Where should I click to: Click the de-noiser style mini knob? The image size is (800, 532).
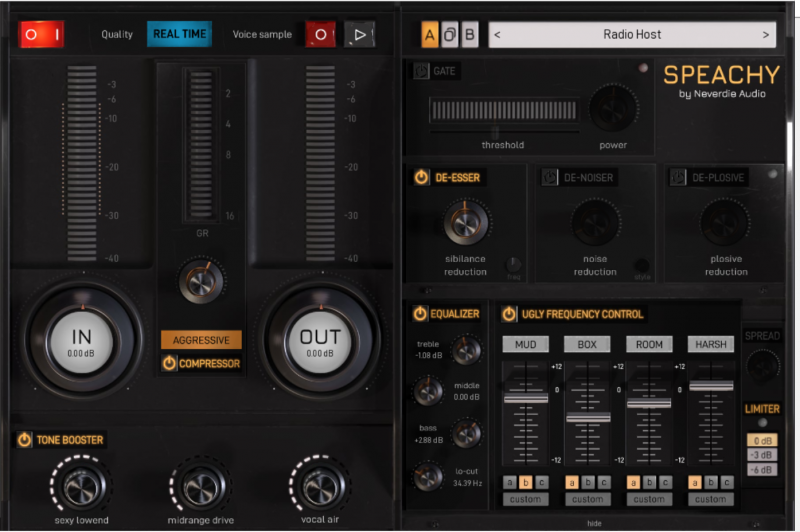coord(641,265)
